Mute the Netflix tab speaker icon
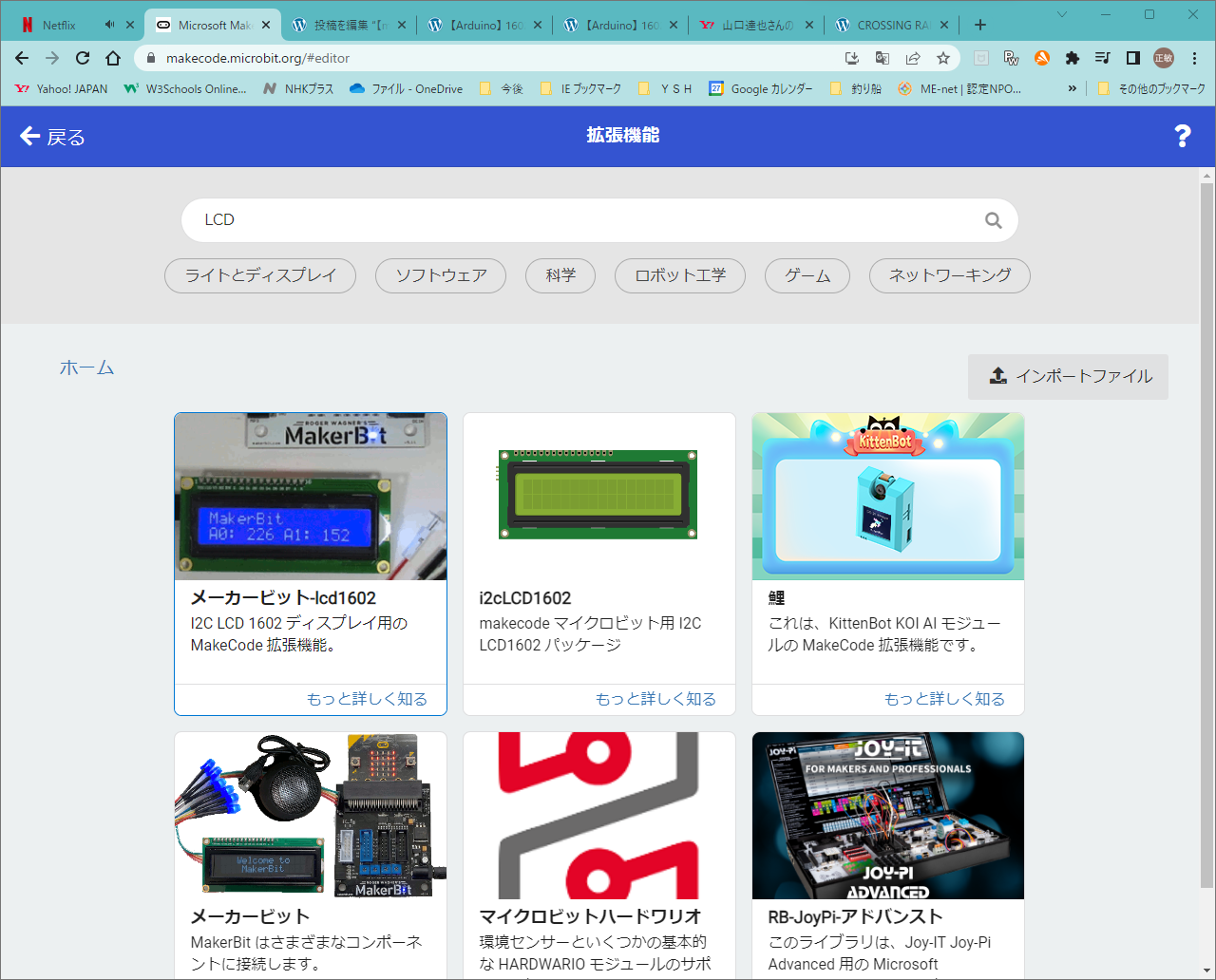Screen dimensions: 1216x980 [x=109, y=25]
